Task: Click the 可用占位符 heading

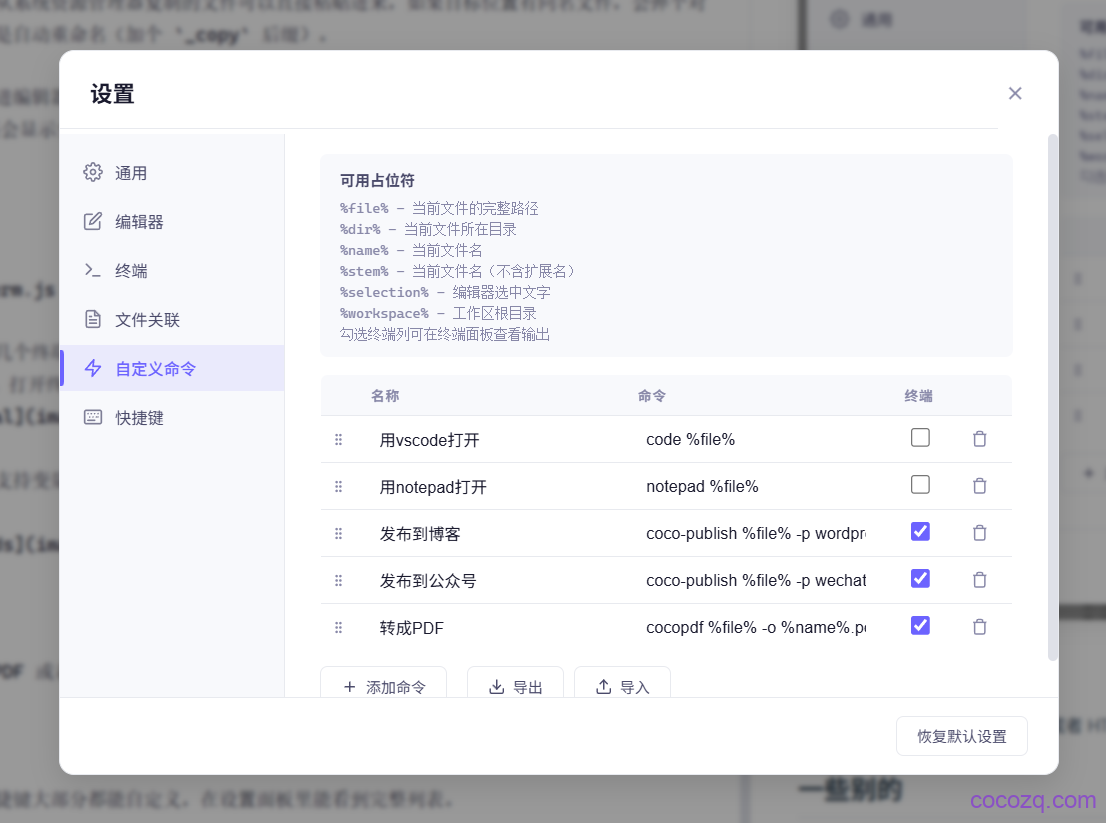Action: click(377, 181)
